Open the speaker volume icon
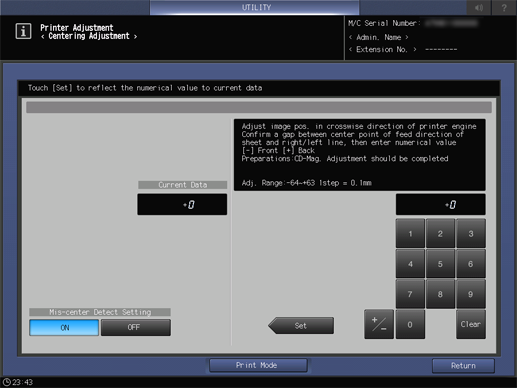This screenshot has width=517, height=388. [479, 7]
